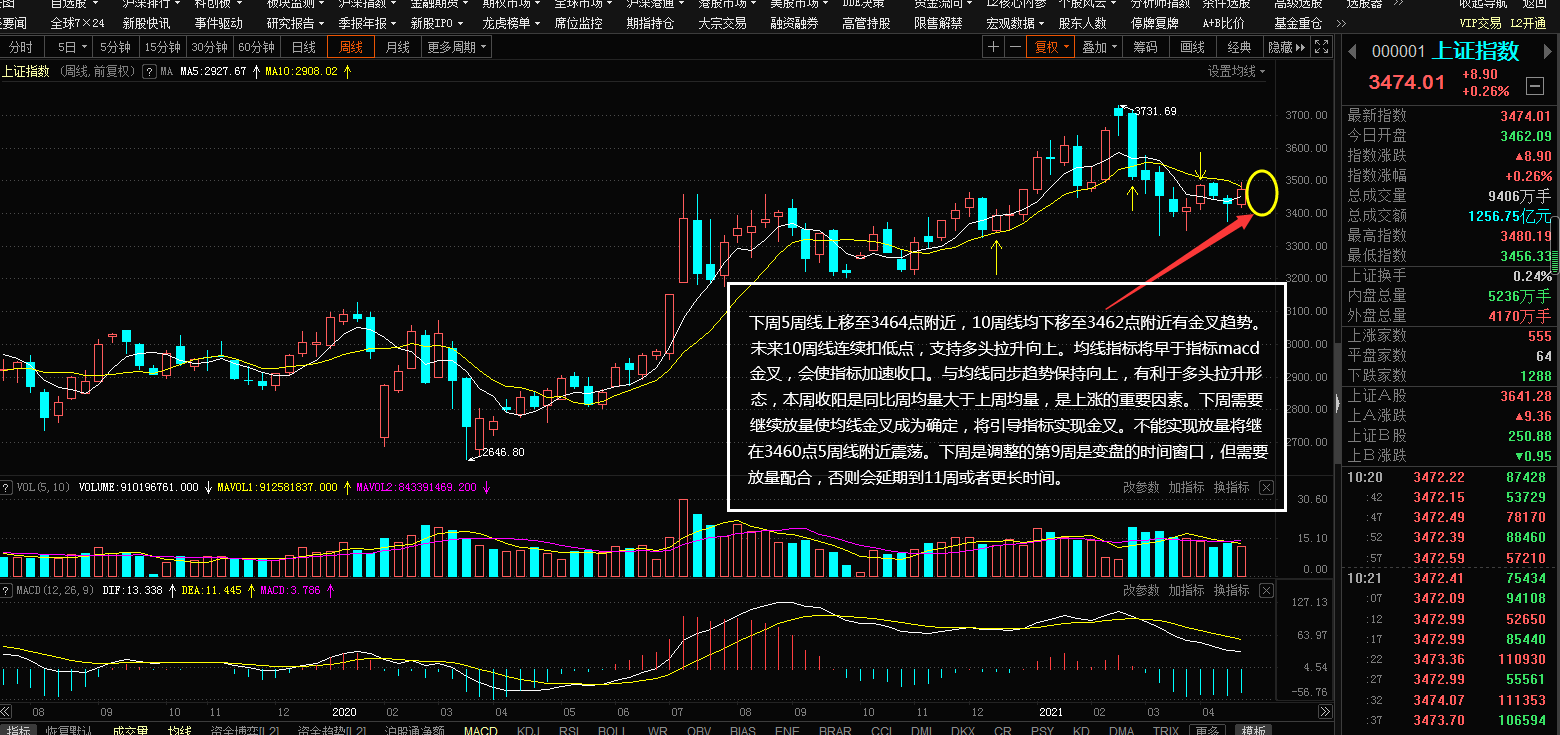Expand 季报年报 menu

tap(368, 23)
